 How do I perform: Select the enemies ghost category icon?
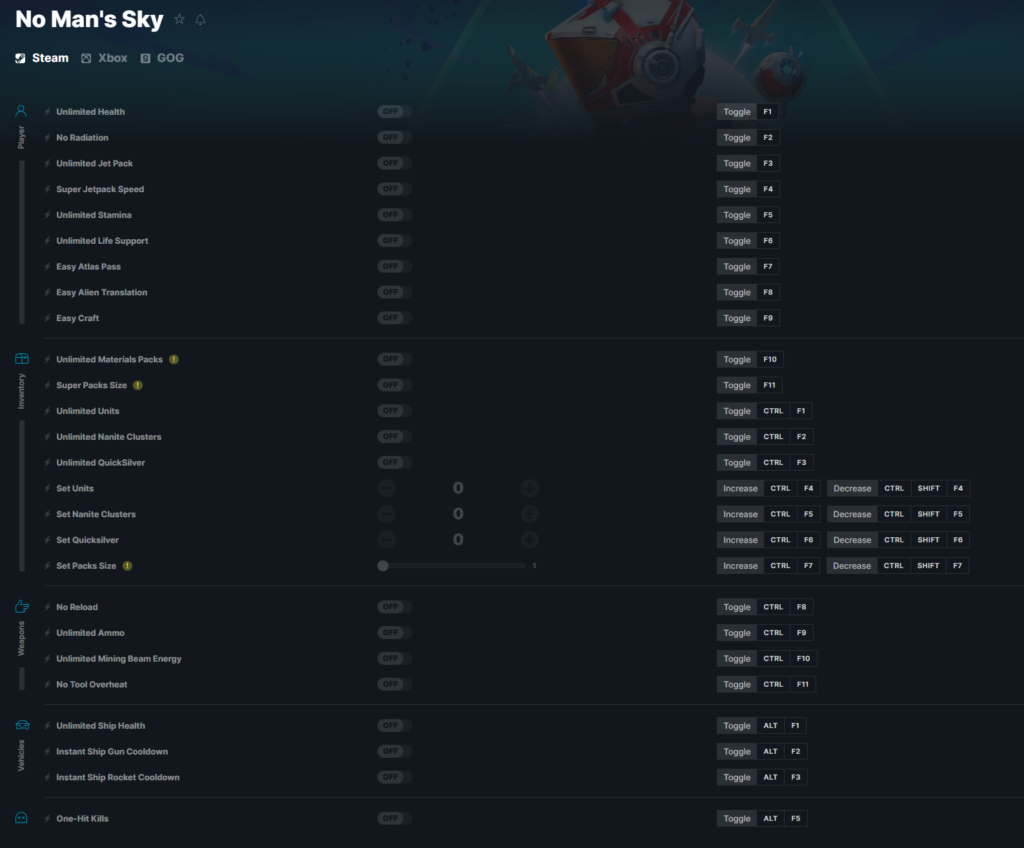pos(22,818)
